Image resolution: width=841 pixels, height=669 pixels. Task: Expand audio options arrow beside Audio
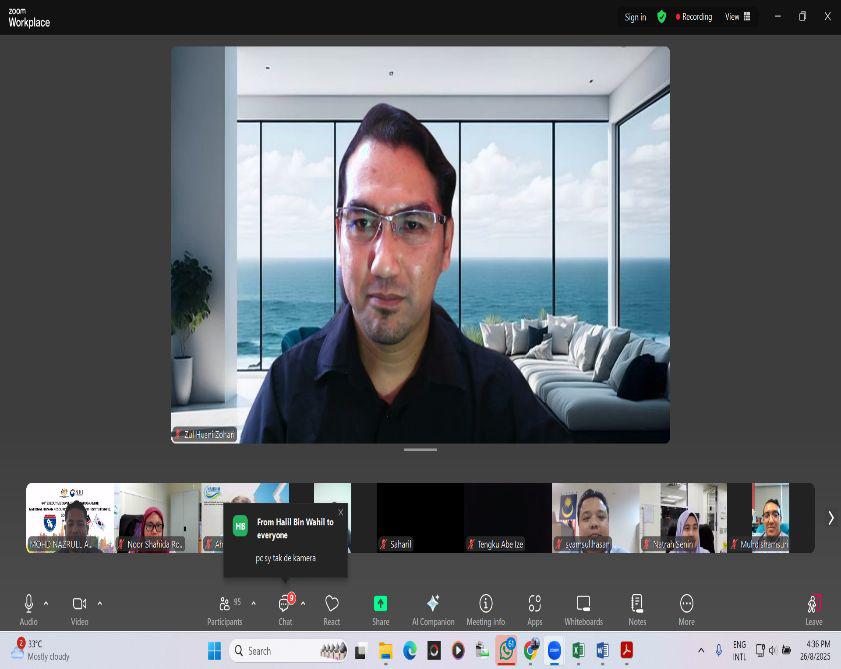pos(46,603)
